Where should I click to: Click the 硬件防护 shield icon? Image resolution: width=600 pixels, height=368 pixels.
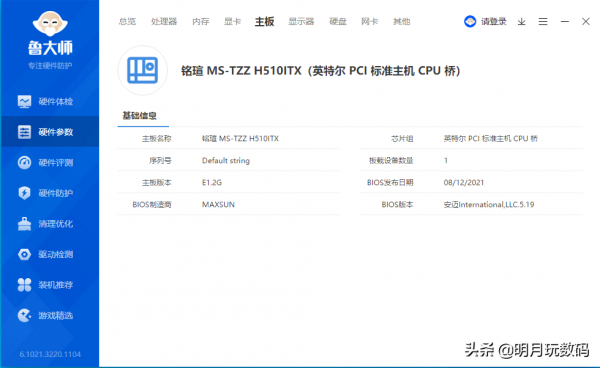tap(24, 193)
